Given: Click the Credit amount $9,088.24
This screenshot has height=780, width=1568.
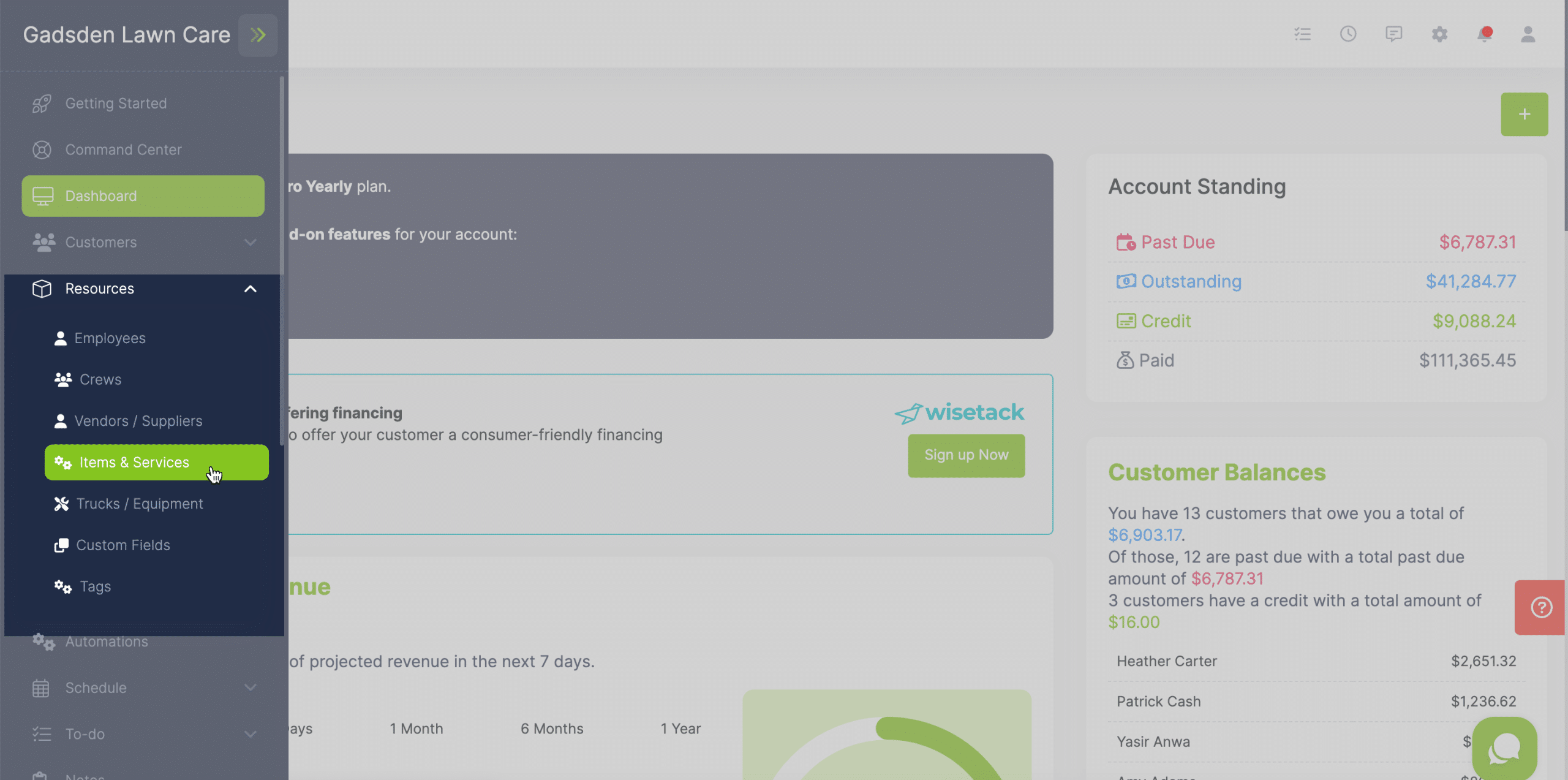Looking at the screenshot, I should (x=1474, y=321).
